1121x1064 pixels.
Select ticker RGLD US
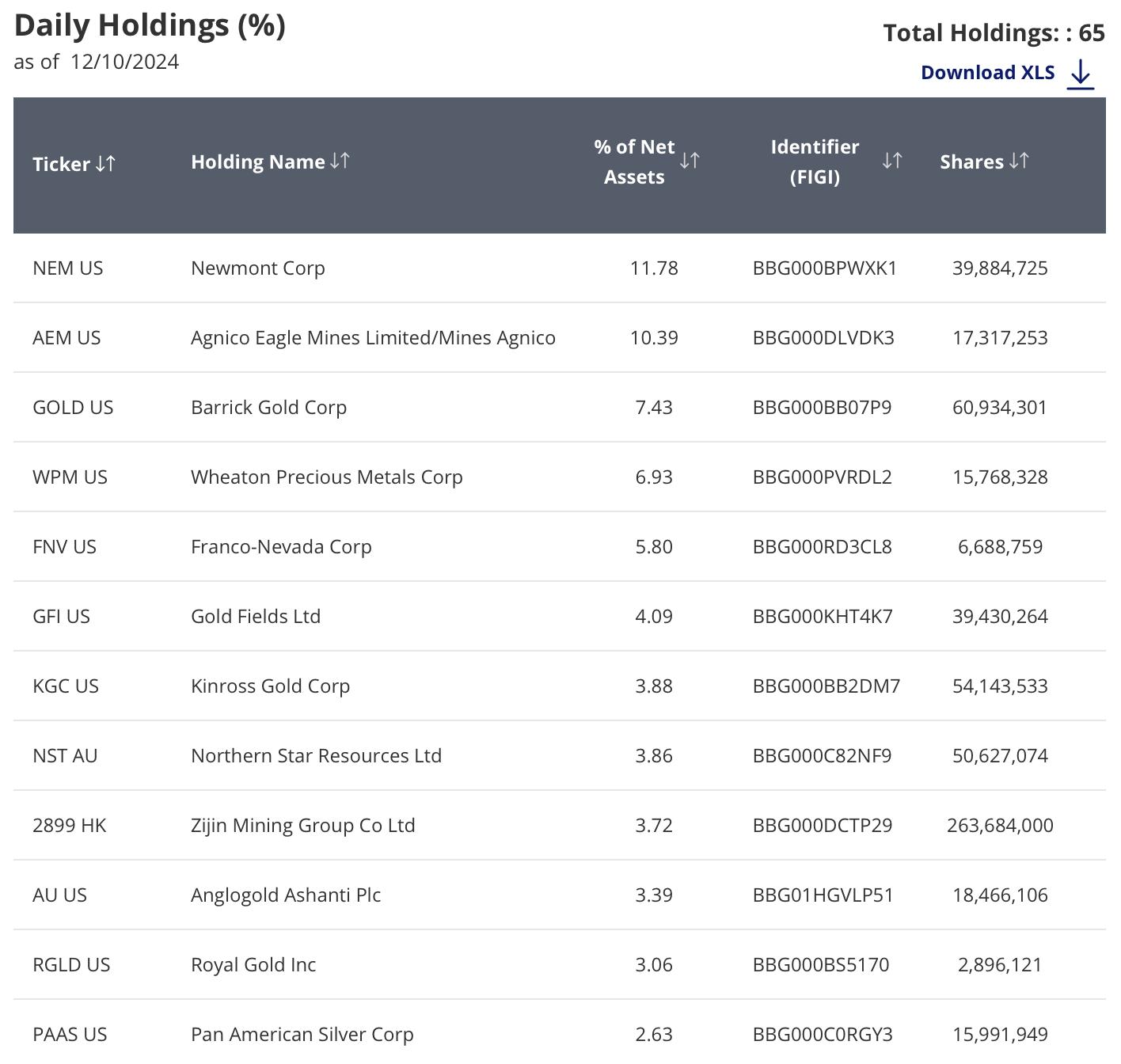(x=71, y=964)
